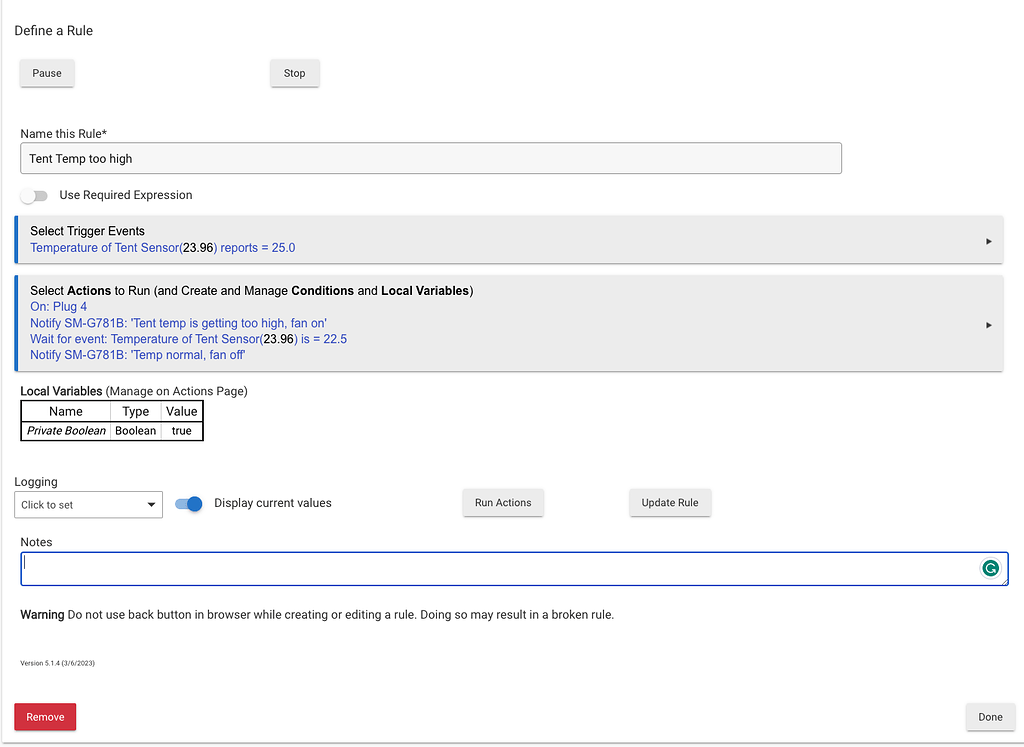Open the Logging dropdown
Image resolution: width=1024 pixels, height=747 pixels.
[88, 505]
